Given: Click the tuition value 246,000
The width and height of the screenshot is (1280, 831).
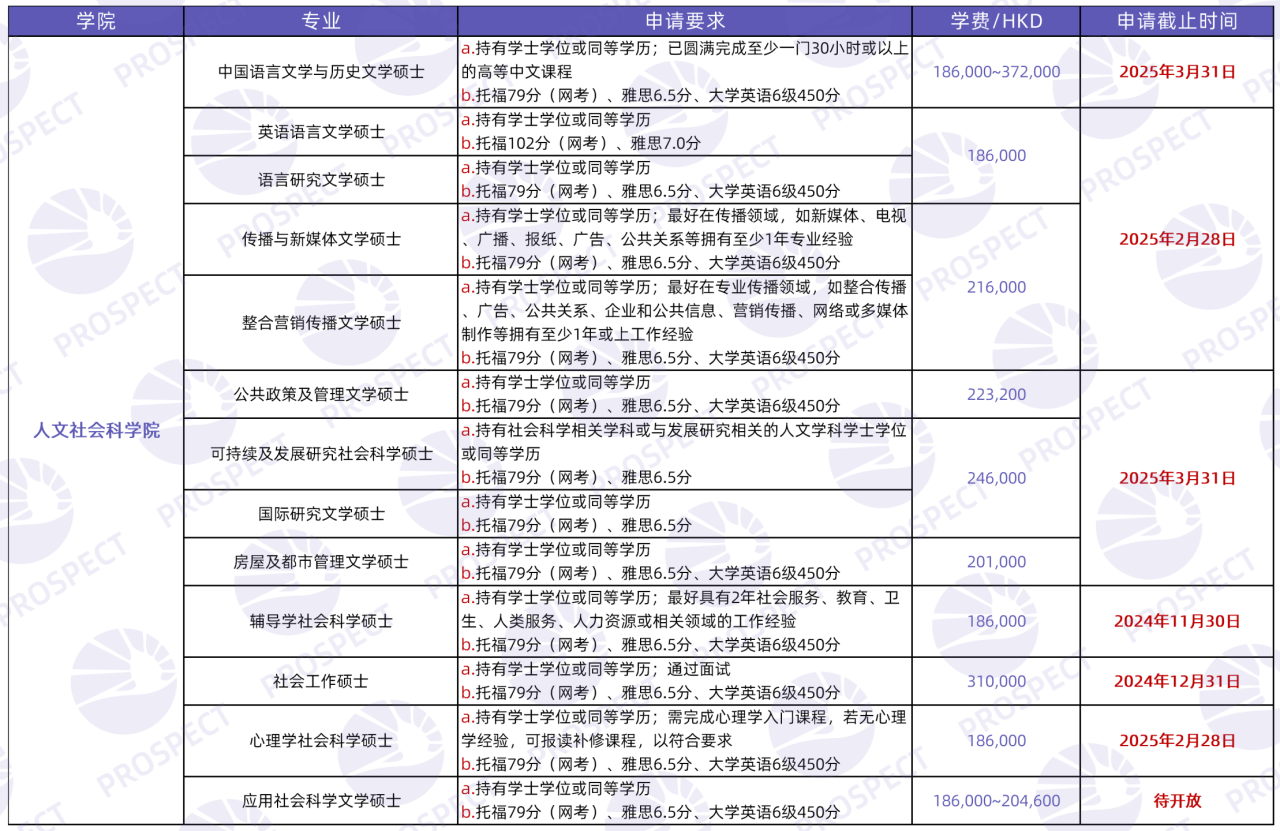Looking at the screenshot, I should [x=996, y=478].
